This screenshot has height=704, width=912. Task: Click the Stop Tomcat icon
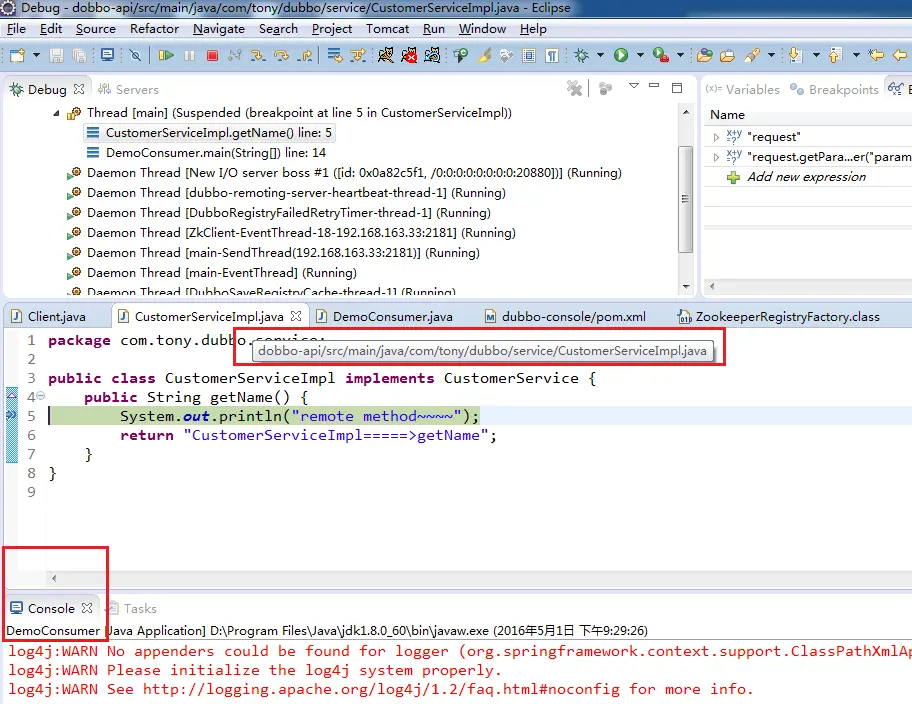pyautogui.click(x=409, y=55)
